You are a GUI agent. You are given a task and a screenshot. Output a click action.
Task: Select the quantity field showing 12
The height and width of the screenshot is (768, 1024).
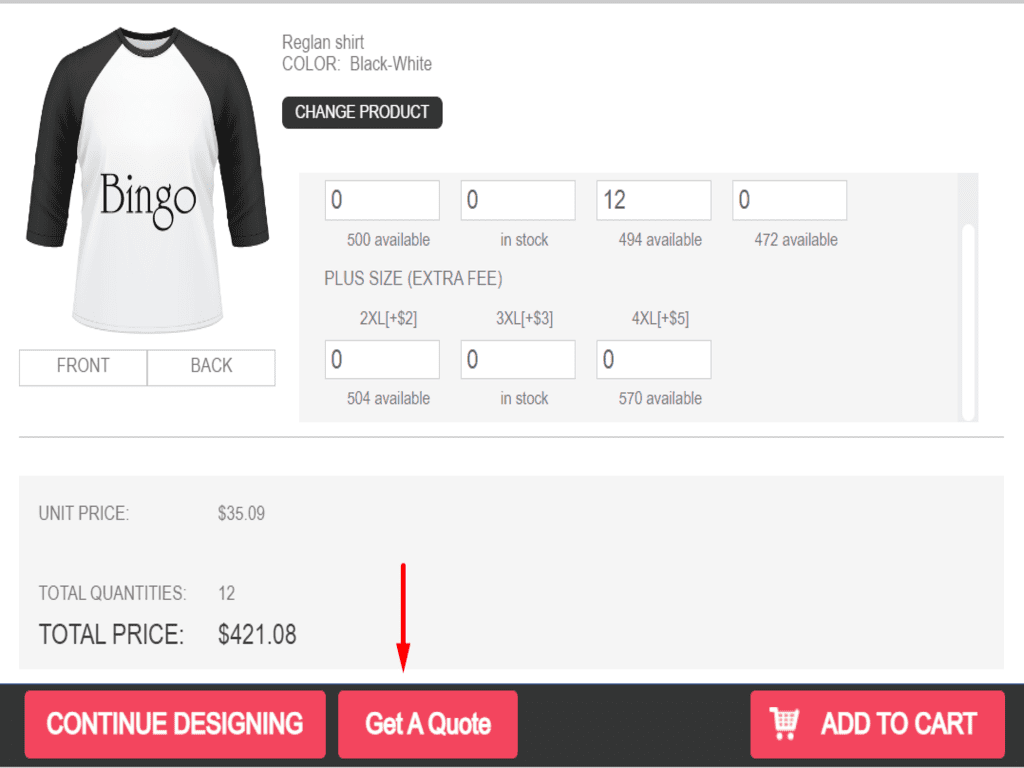click(x=654, y=200)
